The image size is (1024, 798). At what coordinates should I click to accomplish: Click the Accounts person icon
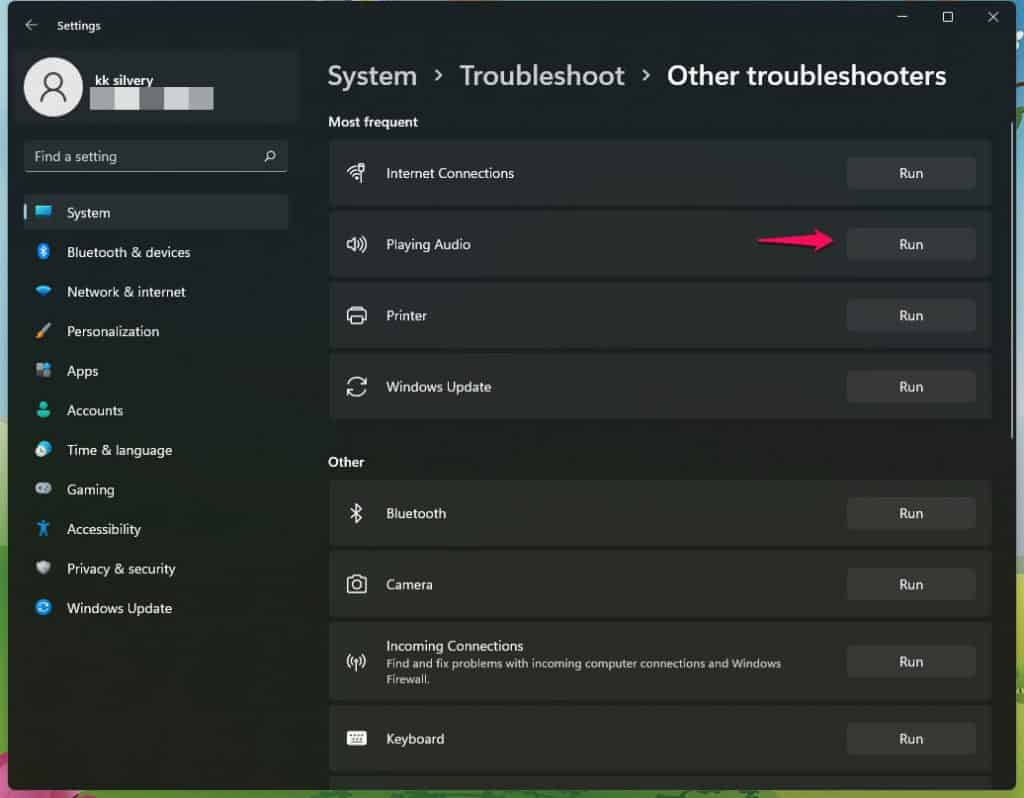[x=43, y=409]
